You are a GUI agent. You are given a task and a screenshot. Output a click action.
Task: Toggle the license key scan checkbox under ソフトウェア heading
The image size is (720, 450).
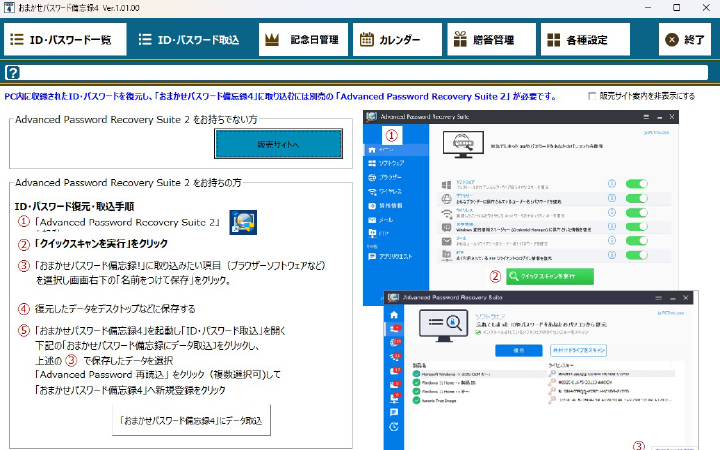(478, 332)
